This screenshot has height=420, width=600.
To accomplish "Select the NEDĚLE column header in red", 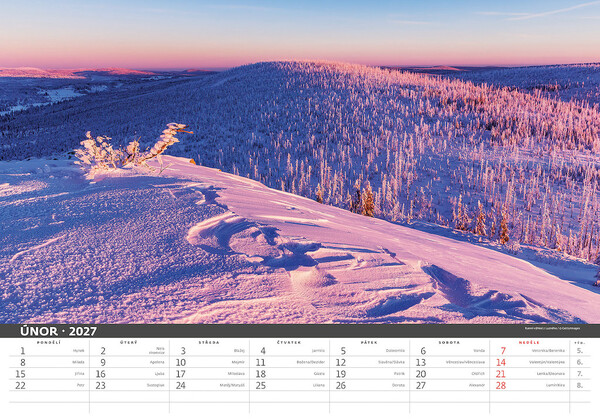I will pyautogui.click(x=529, y=342).
